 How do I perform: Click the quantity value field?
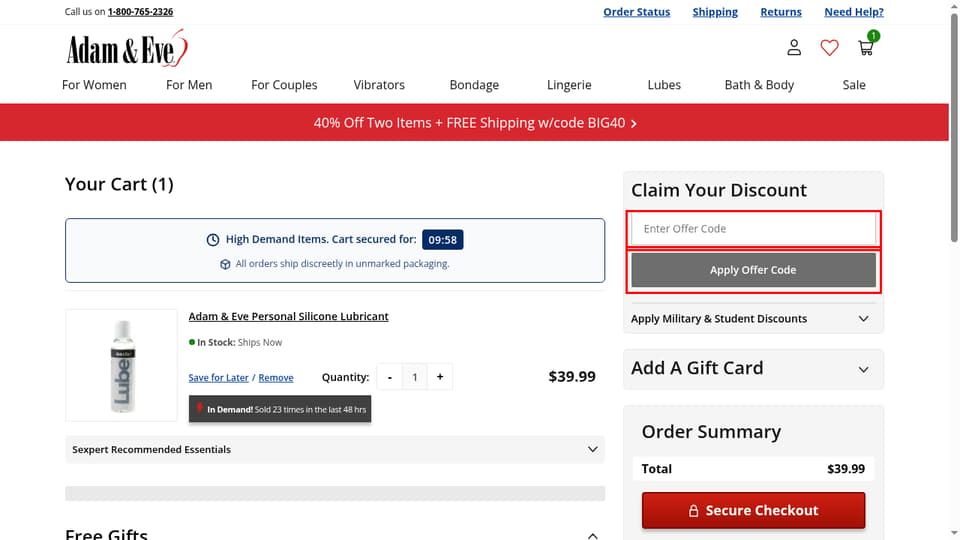coord(414,377)
